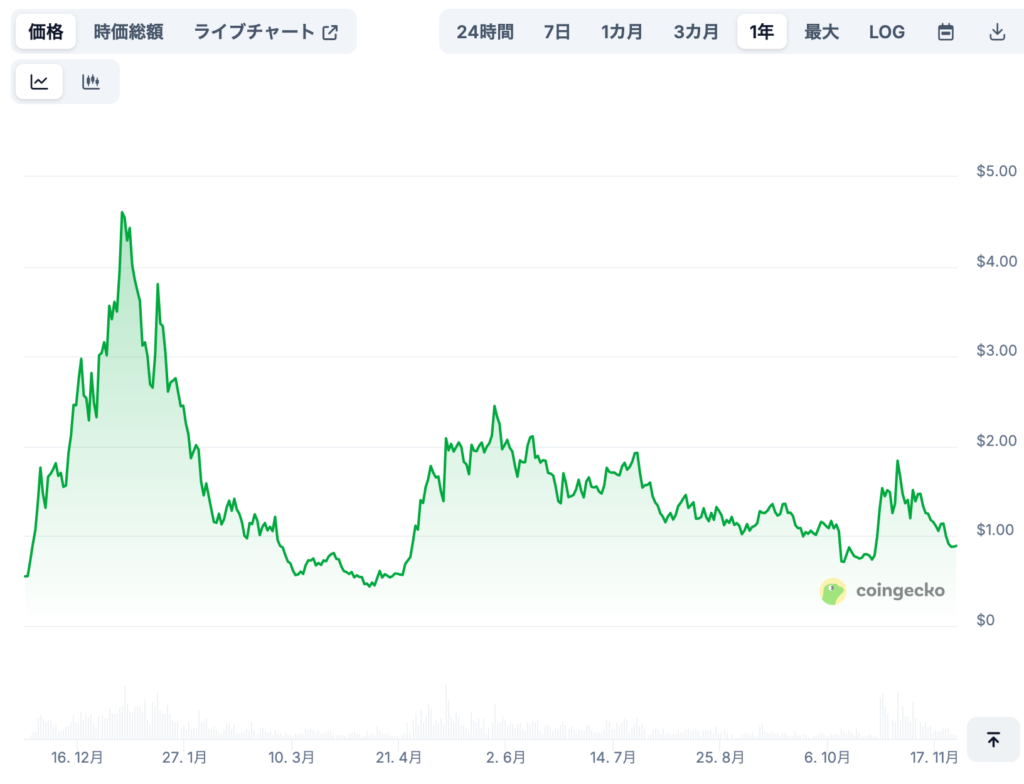1024x784 pixels.
Task: Click the active 1年 range button
Action: [761, 31]
